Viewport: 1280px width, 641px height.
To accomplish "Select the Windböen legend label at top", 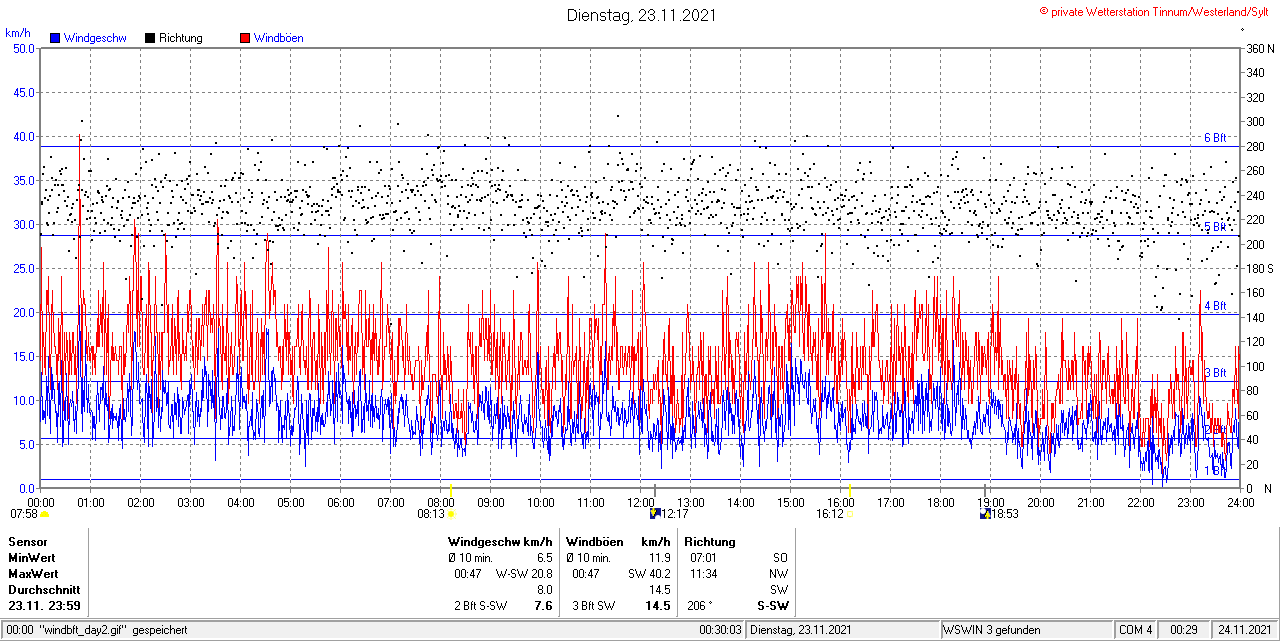I will point(278,38).
